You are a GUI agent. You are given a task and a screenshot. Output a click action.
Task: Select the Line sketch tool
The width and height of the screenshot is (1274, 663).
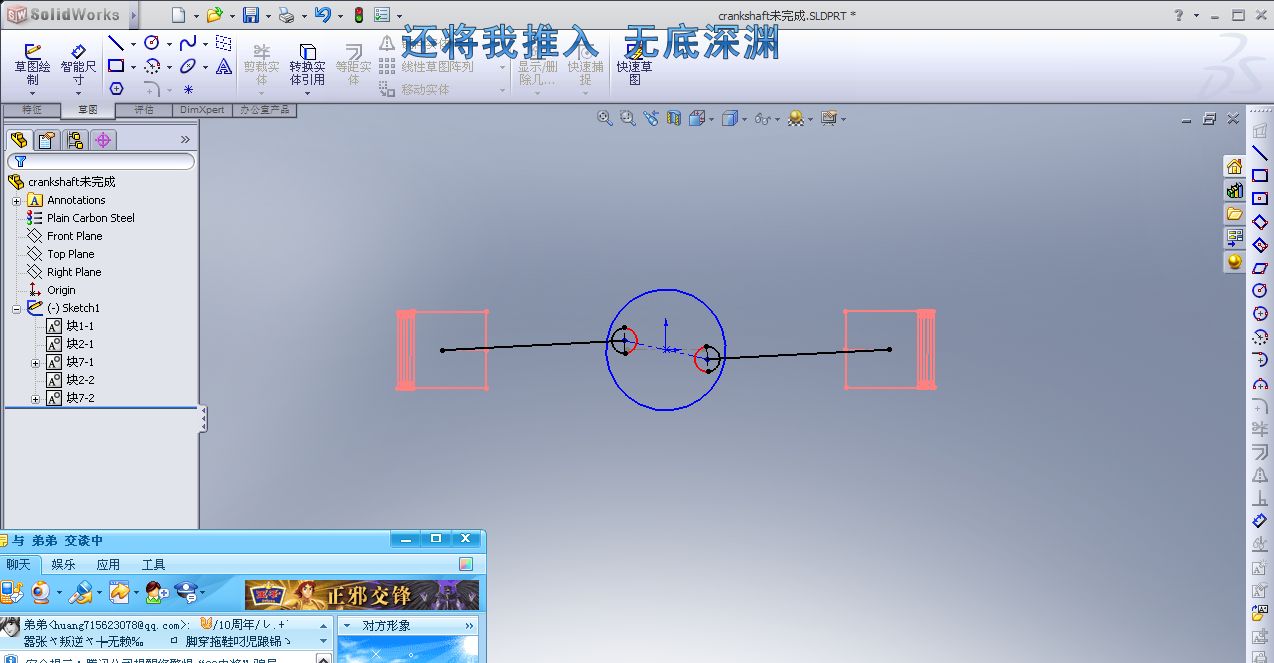(116, 43)
